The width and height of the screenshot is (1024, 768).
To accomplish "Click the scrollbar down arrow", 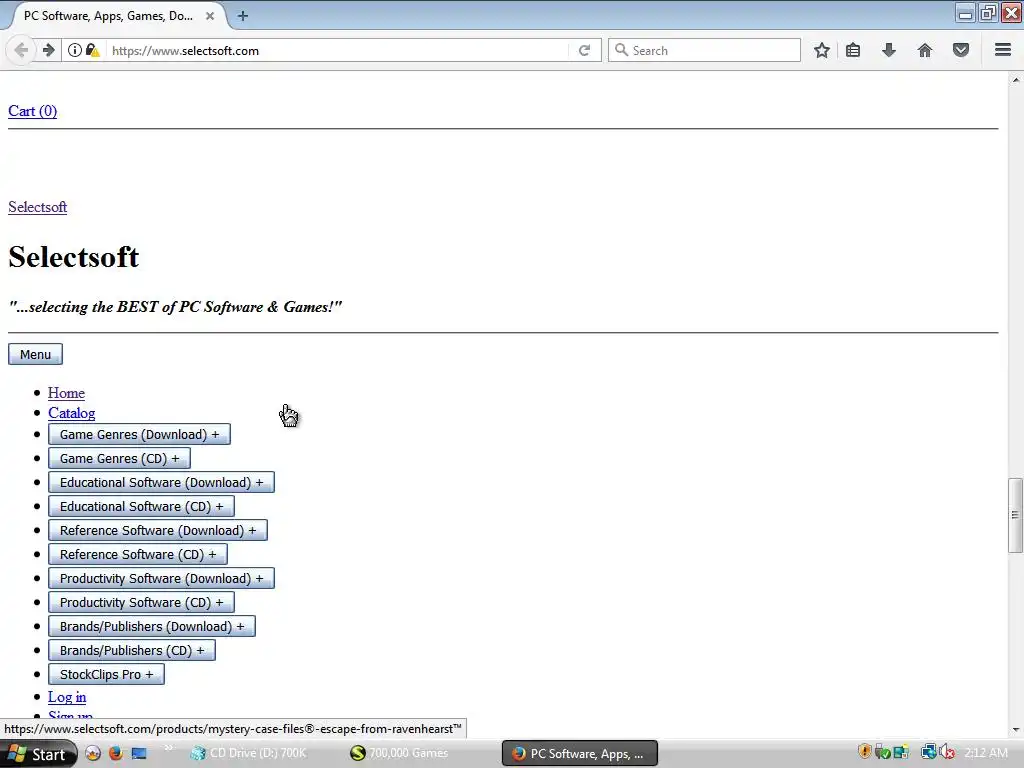I will pos(1016,730).
